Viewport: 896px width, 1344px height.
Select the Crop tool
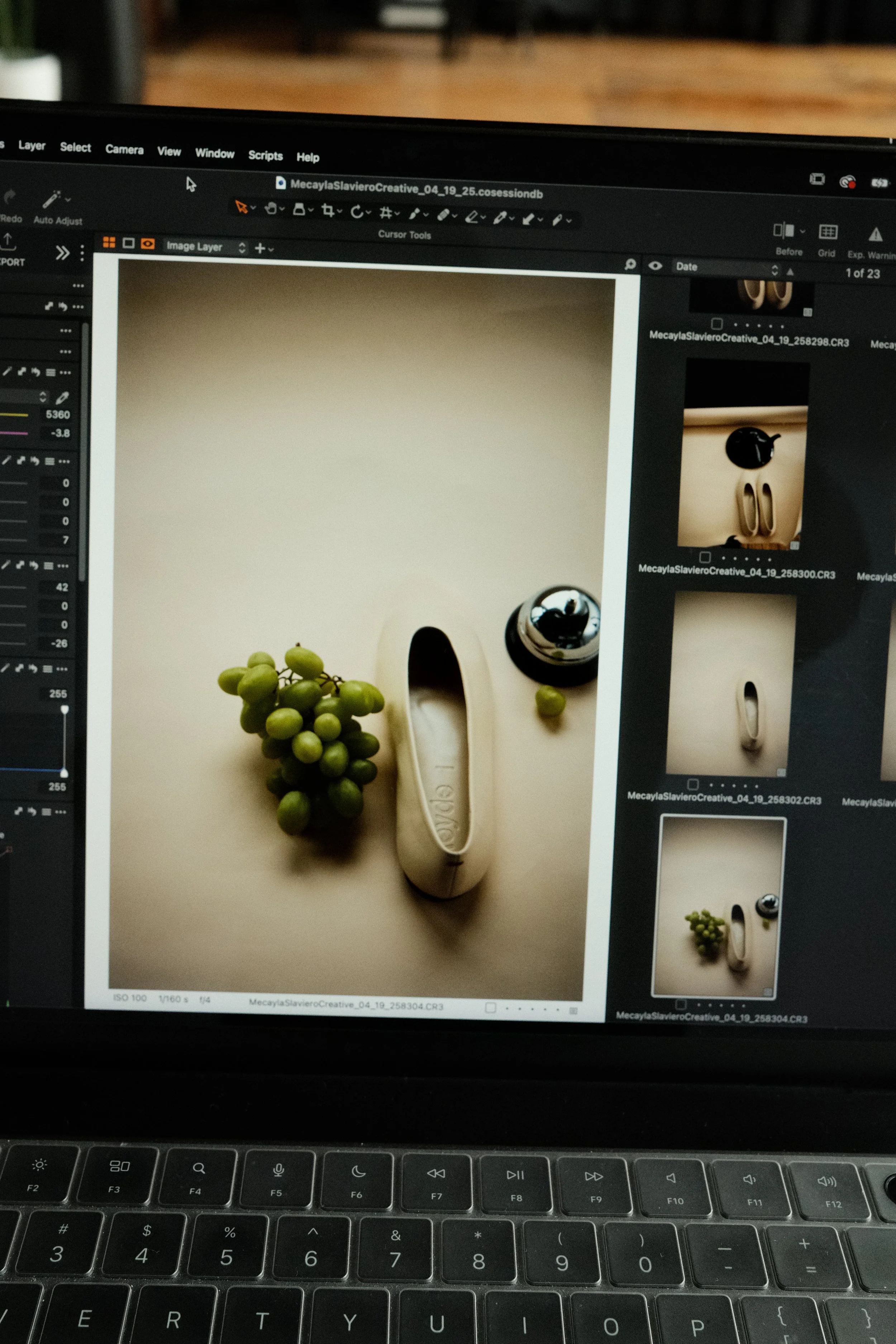coord(328,211)
